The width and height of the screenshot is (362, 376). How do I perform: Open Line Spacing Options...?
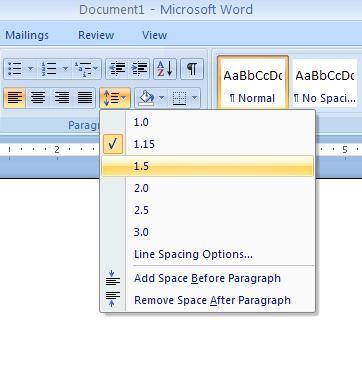207,254
